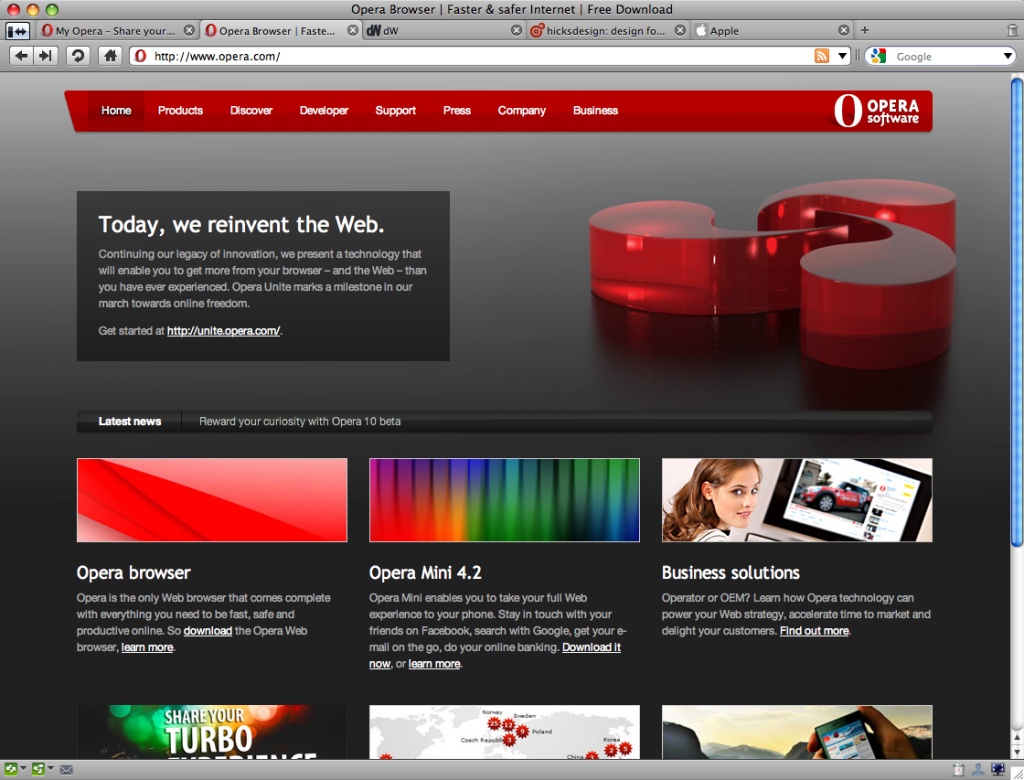Click learn more under Opera browser

point(147,647)
